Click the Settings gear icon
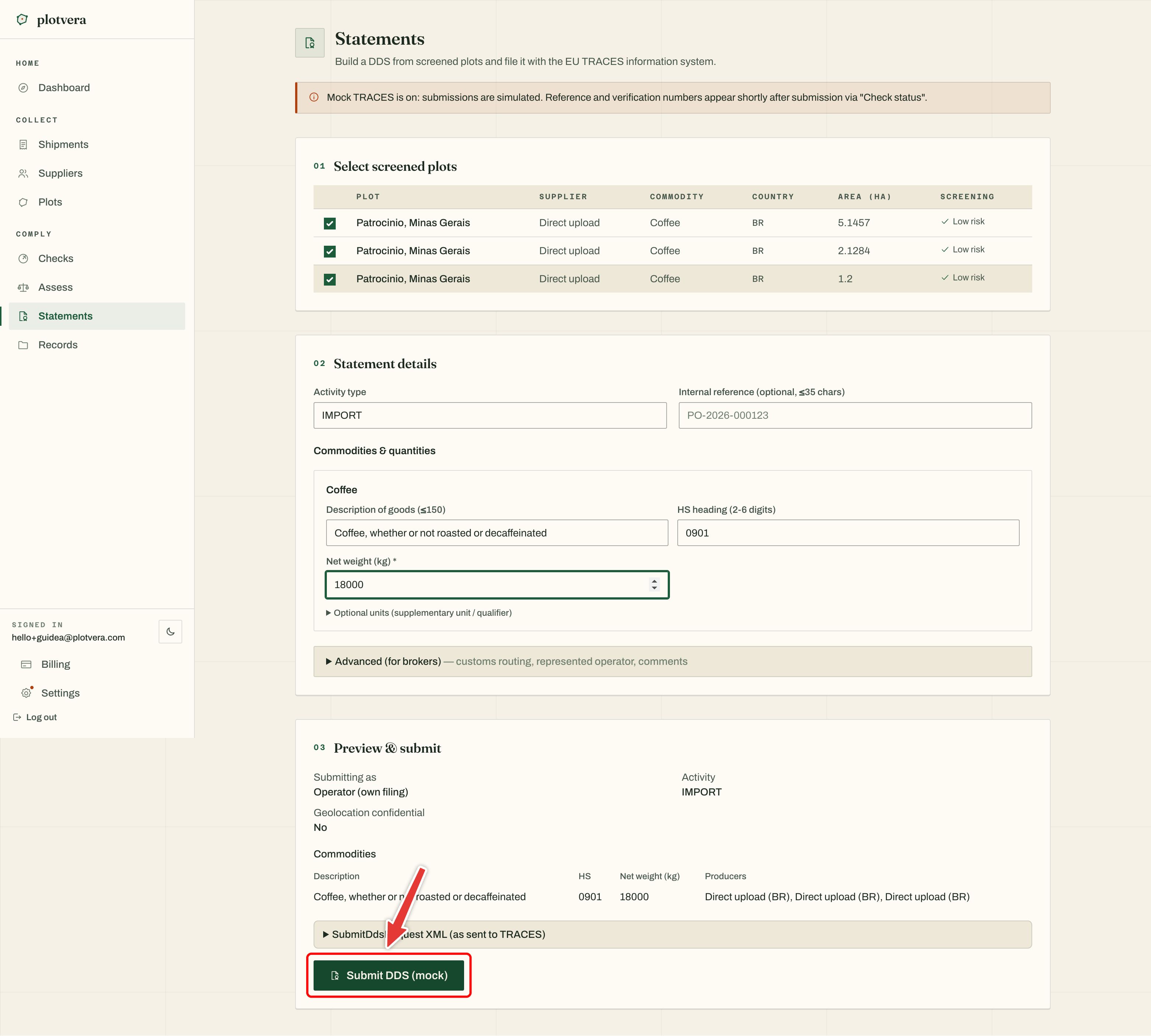Screen dimensions: 1151x1036 click(x=26, y=693)
